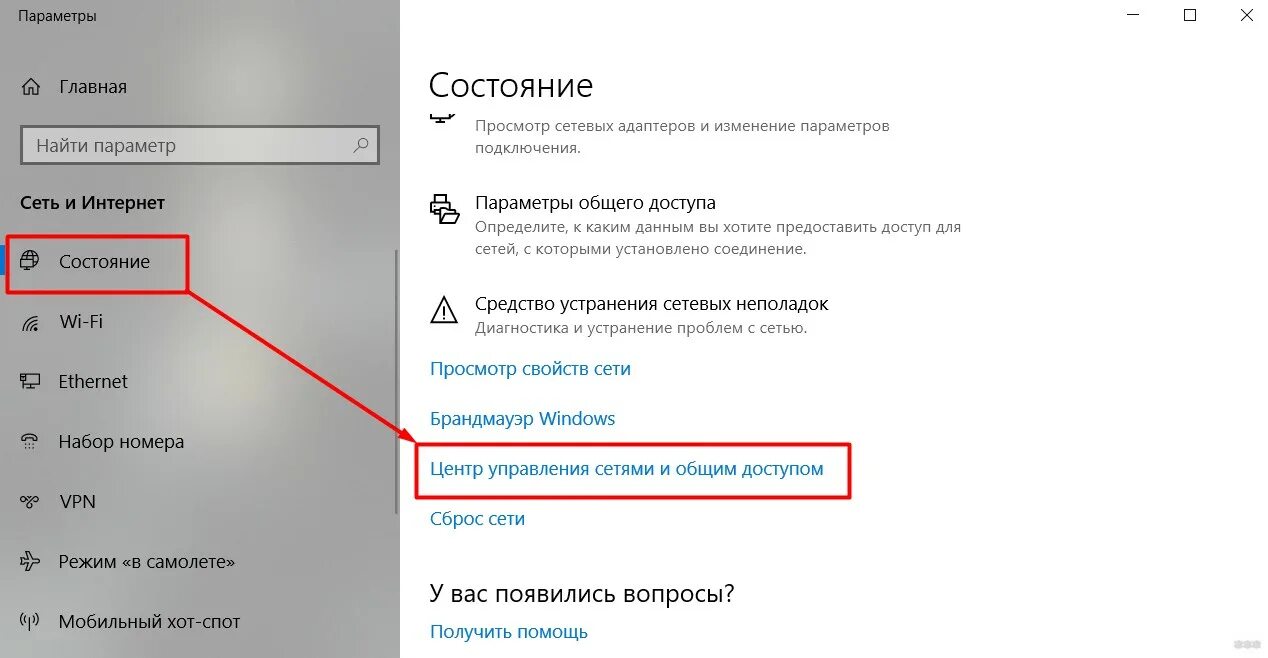Open Просмотр свойств сети link

tap(530, 369)
